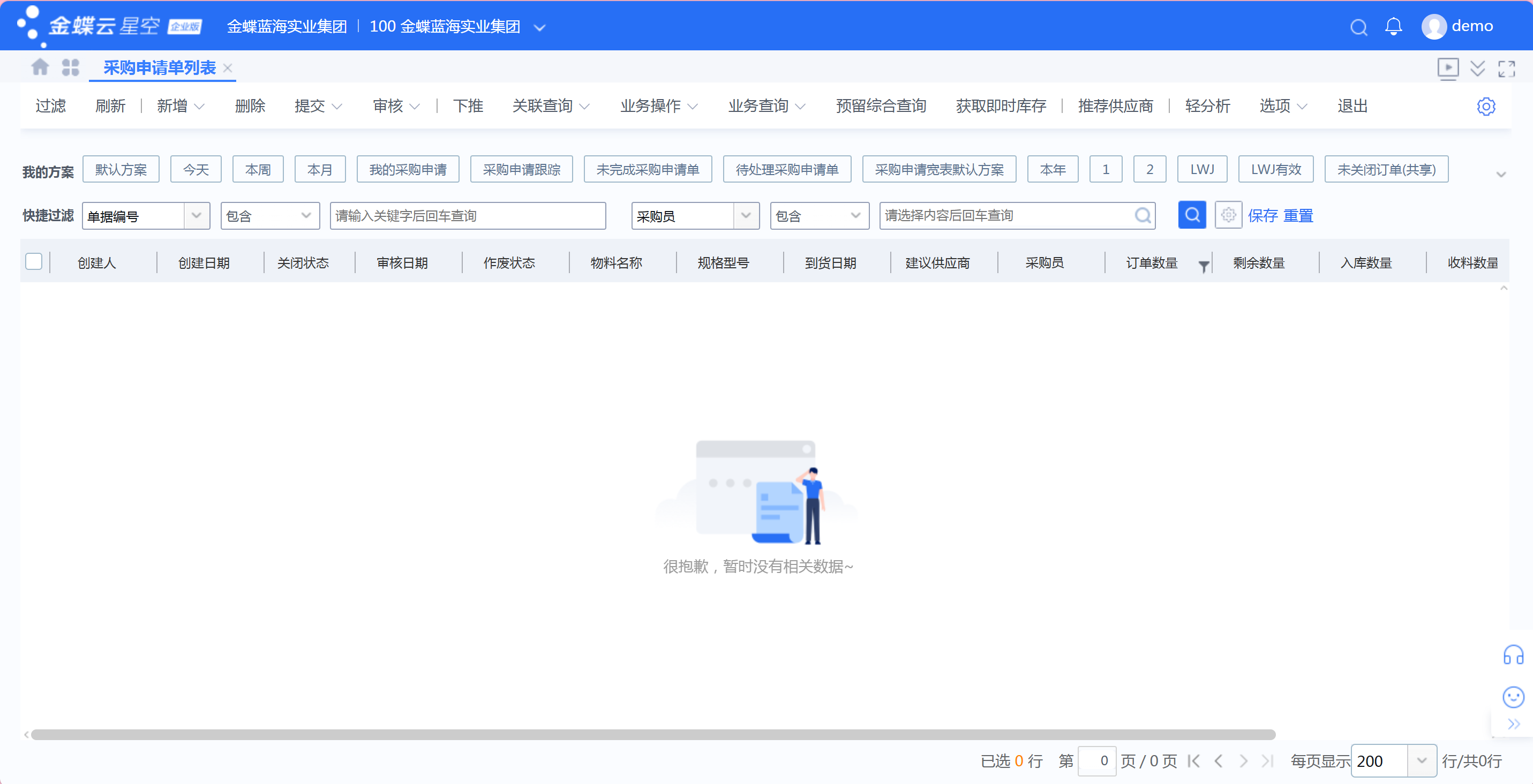The height and width of the screenshot is (784, 1533).
Task: Open the 新增 dropdown
Action: click(181, 106)
